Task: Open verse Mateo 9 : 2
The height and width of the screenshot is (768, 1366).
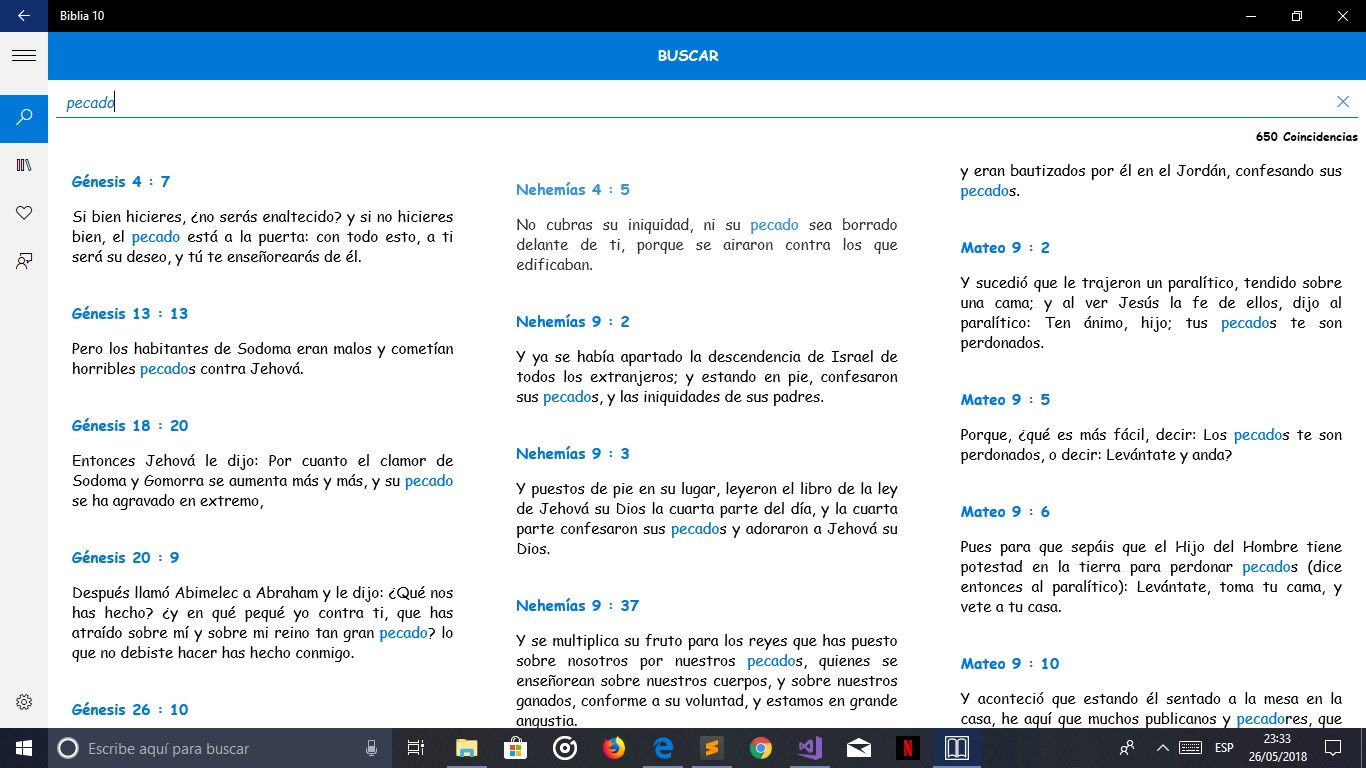Action: tap(1006, 247)
